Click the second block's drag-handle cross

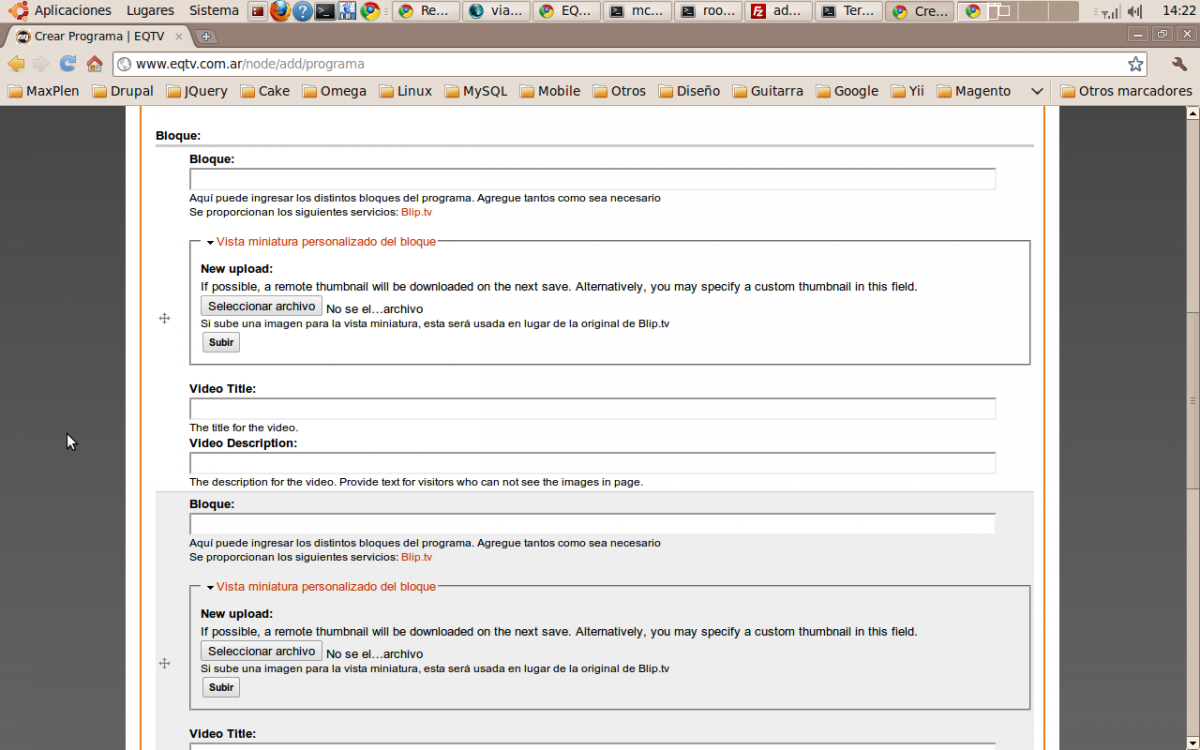pyautogui.click(x=165, y=663)
